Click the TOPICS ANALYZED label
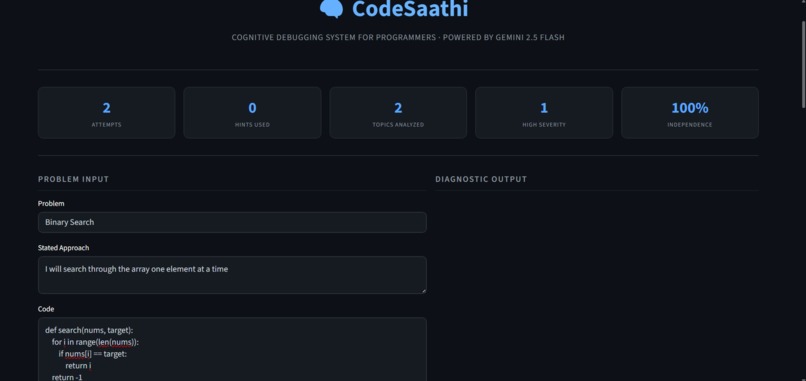This screenshot has width=806, height=381. coord(398,125)
